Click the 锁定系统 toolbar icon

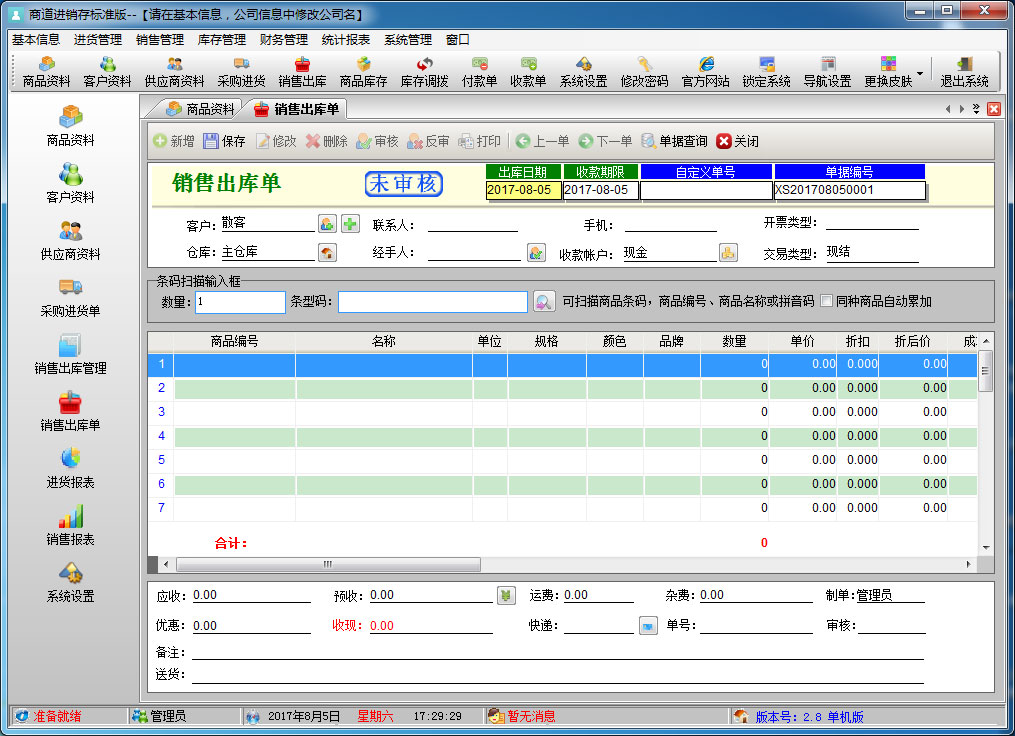coord(766,72)
